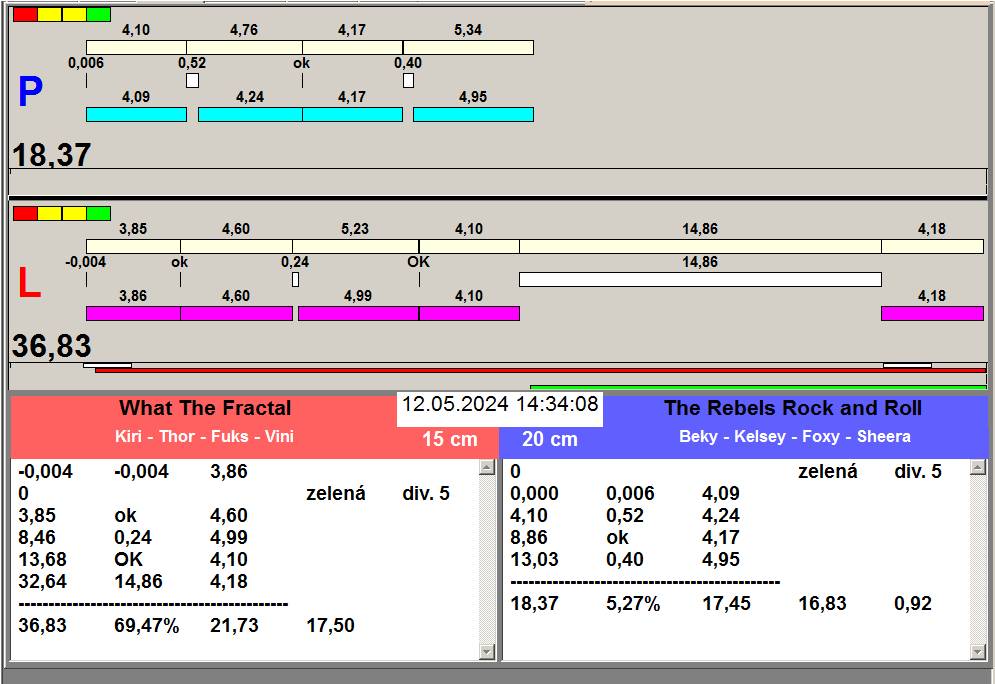Click the green light in lane L

(98, 214)
